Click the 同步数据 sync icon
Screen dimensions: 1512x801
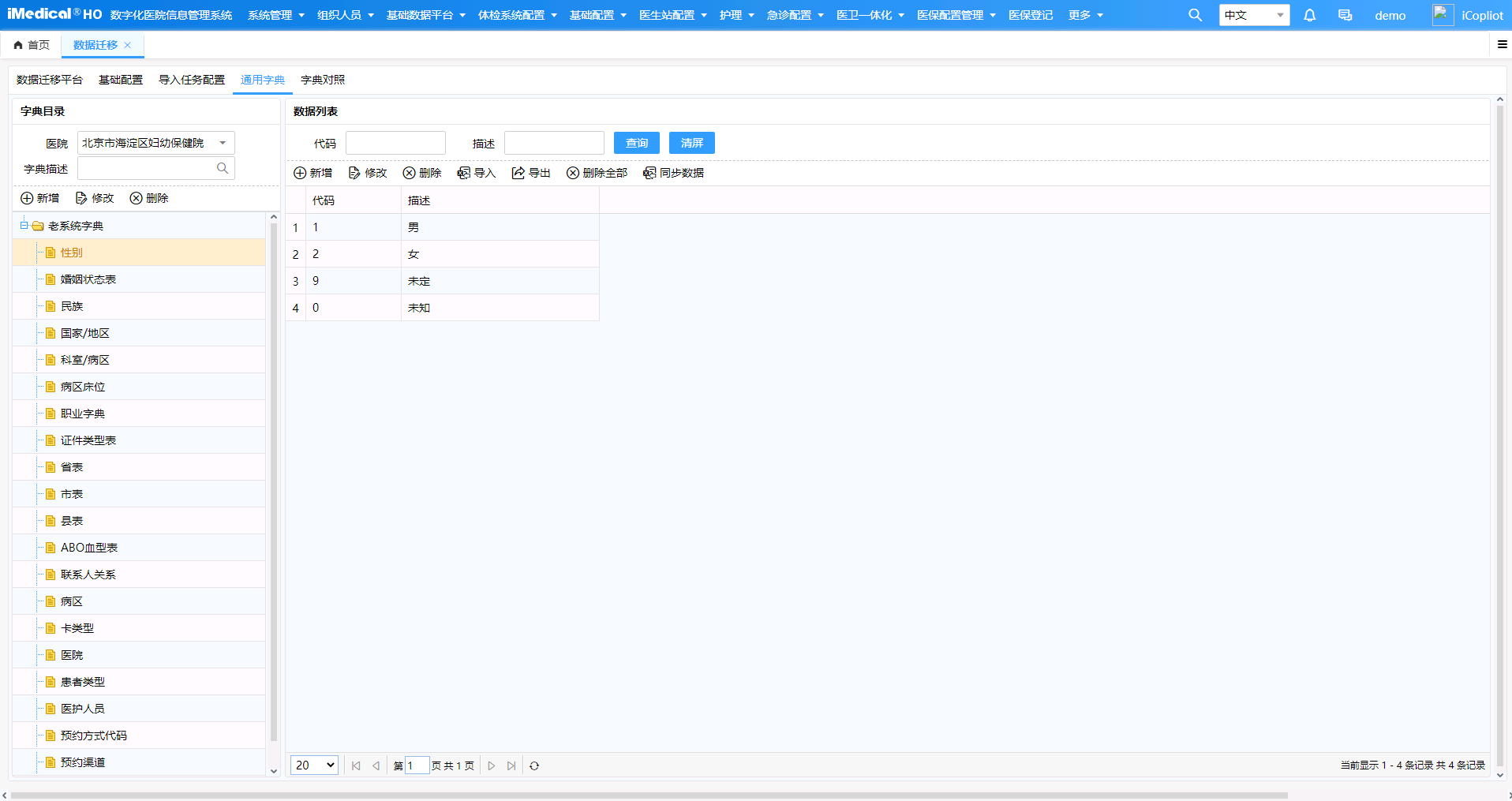649,173
